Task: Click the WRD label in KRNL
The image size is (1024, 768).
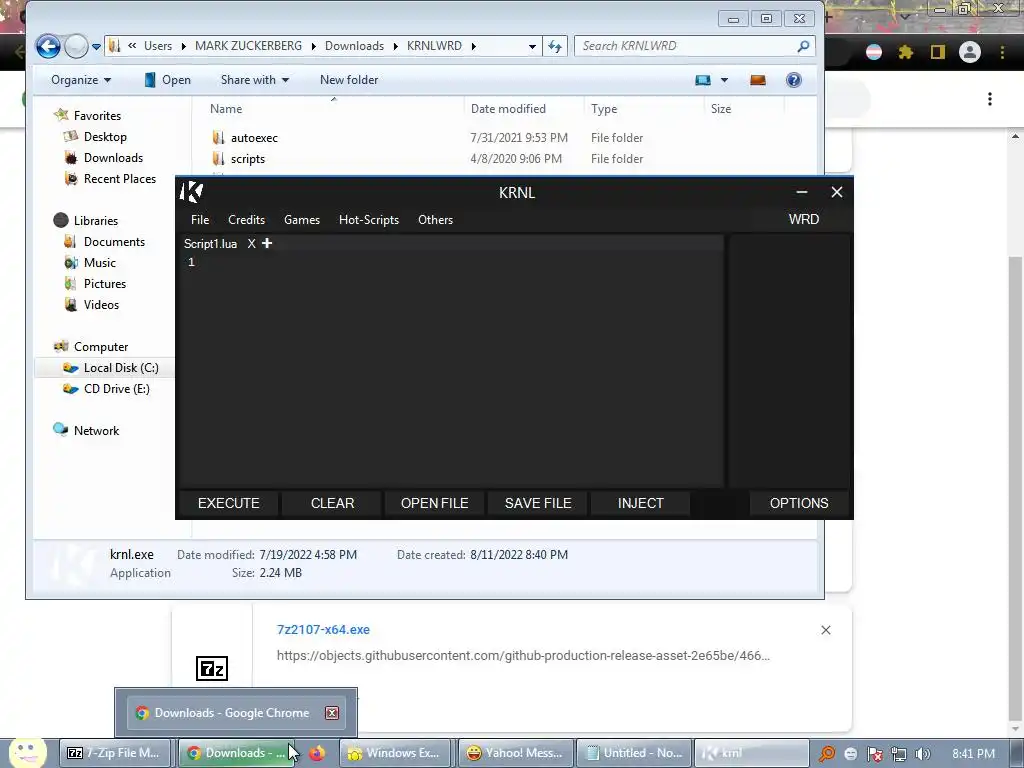Action: tap(803, 219)
